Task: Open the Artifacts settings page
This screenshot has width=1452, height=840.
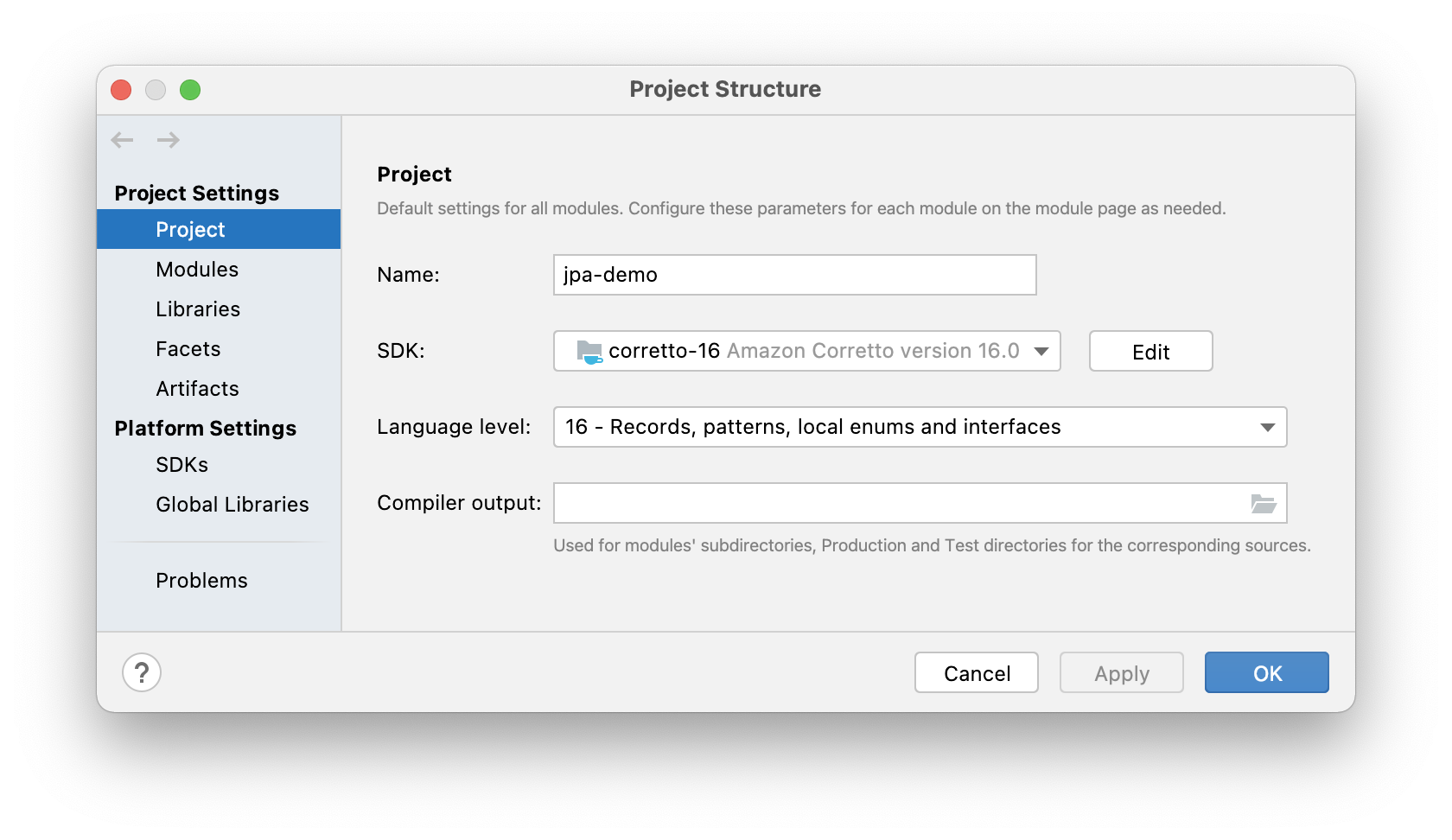Action: 197,388
